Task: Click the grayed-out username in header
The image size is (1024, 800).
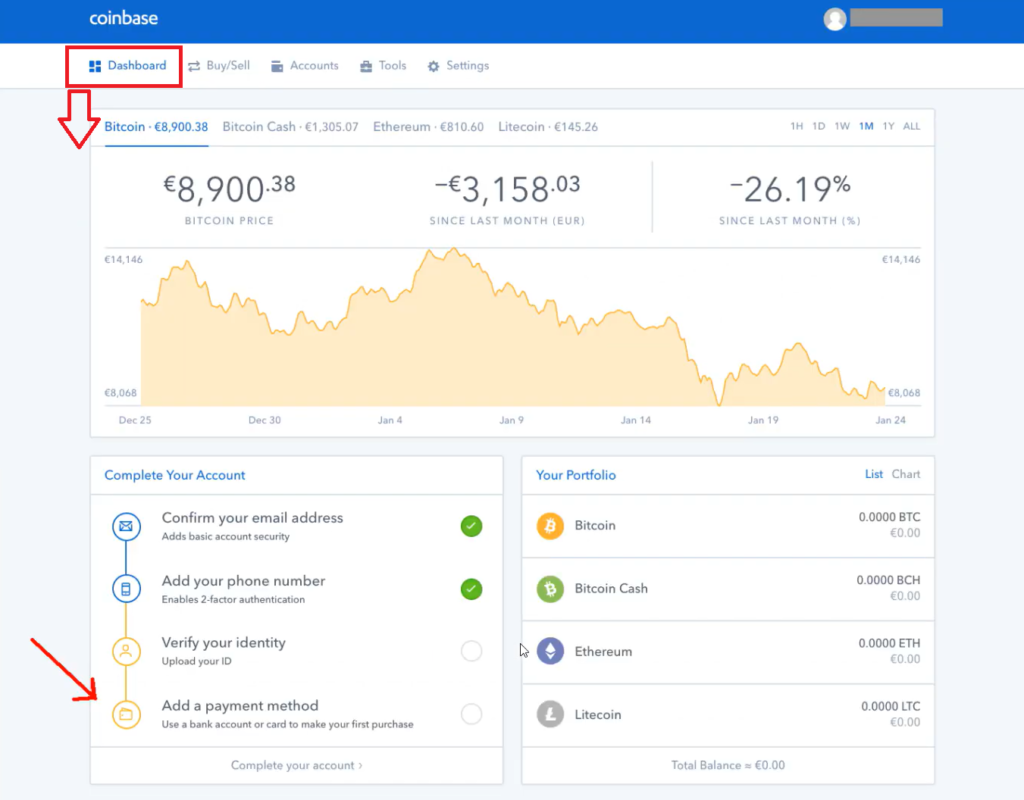Action: coord(897,18)
